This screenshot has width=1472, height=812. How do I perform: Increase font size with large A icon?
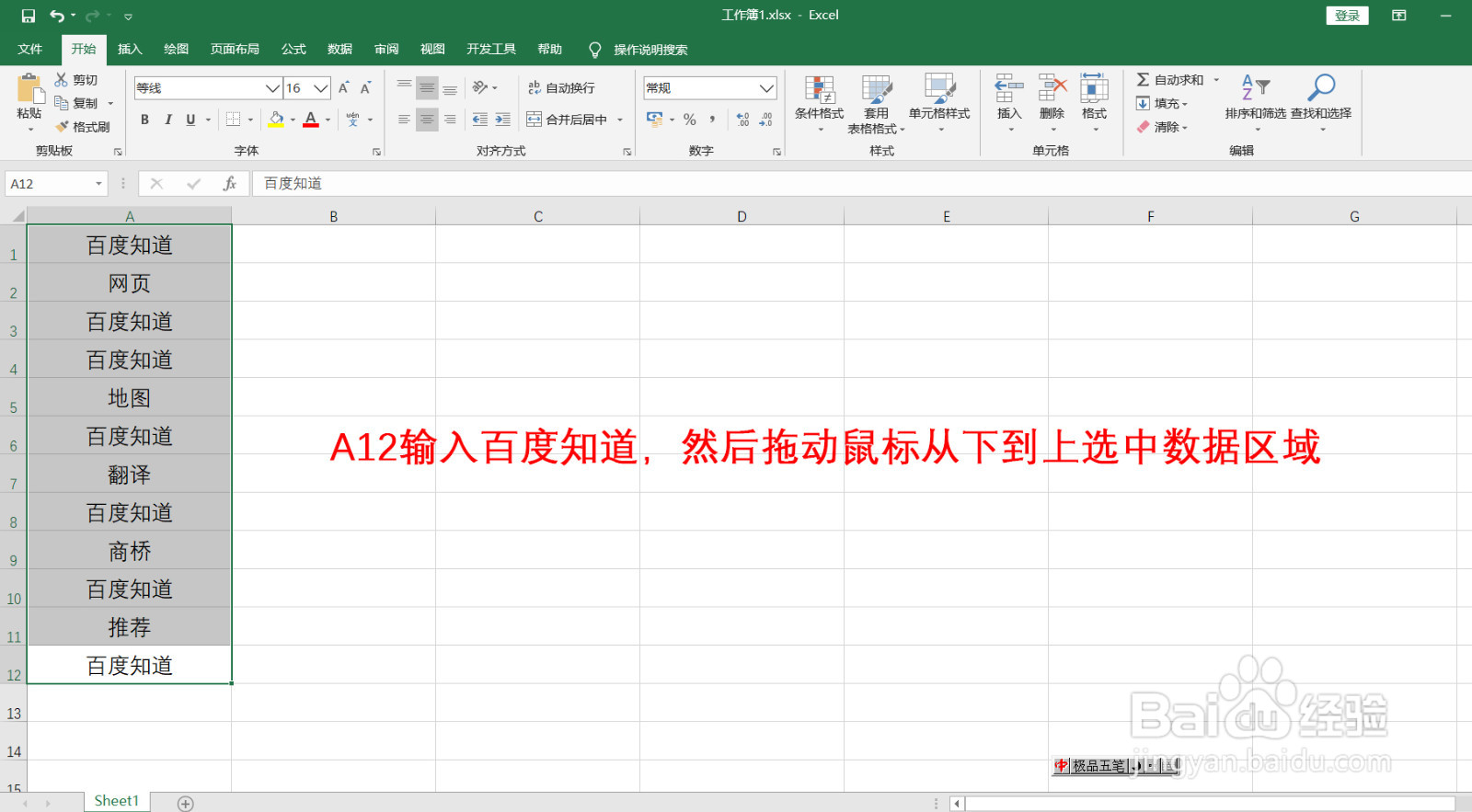[x=343, y=88]
